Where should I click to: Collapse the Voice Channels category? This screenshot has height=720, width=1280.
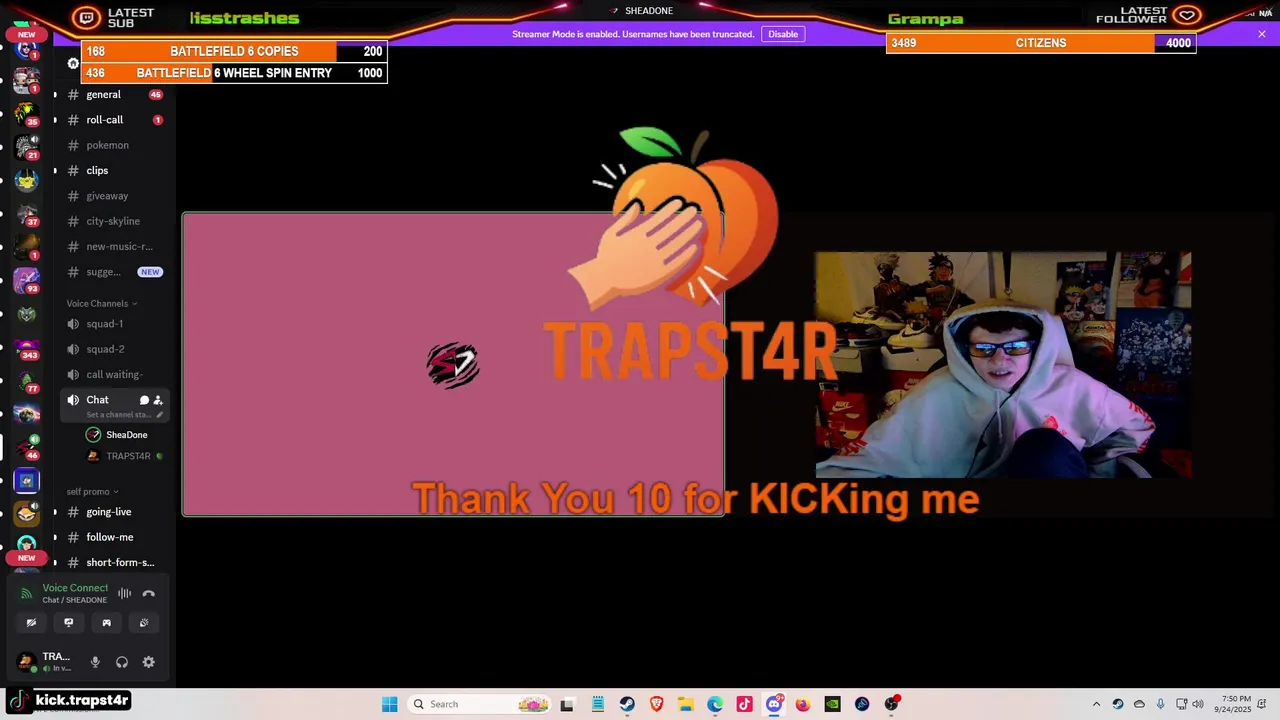click(x=102, y=303)
